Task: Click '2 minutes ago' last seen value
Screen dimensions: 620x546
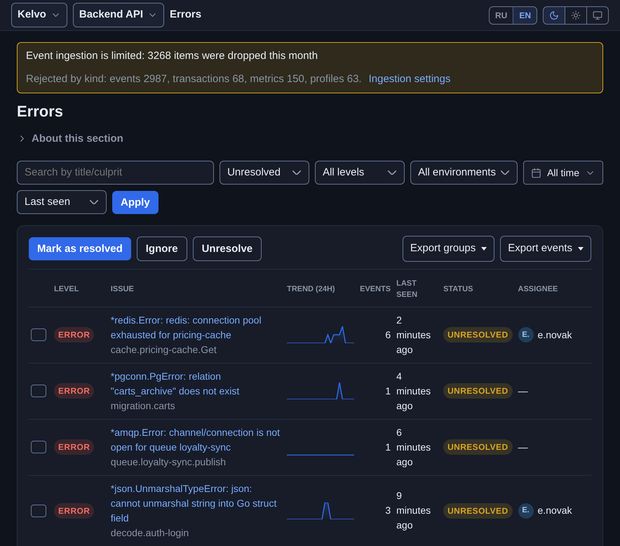Action: pos(413,335)
